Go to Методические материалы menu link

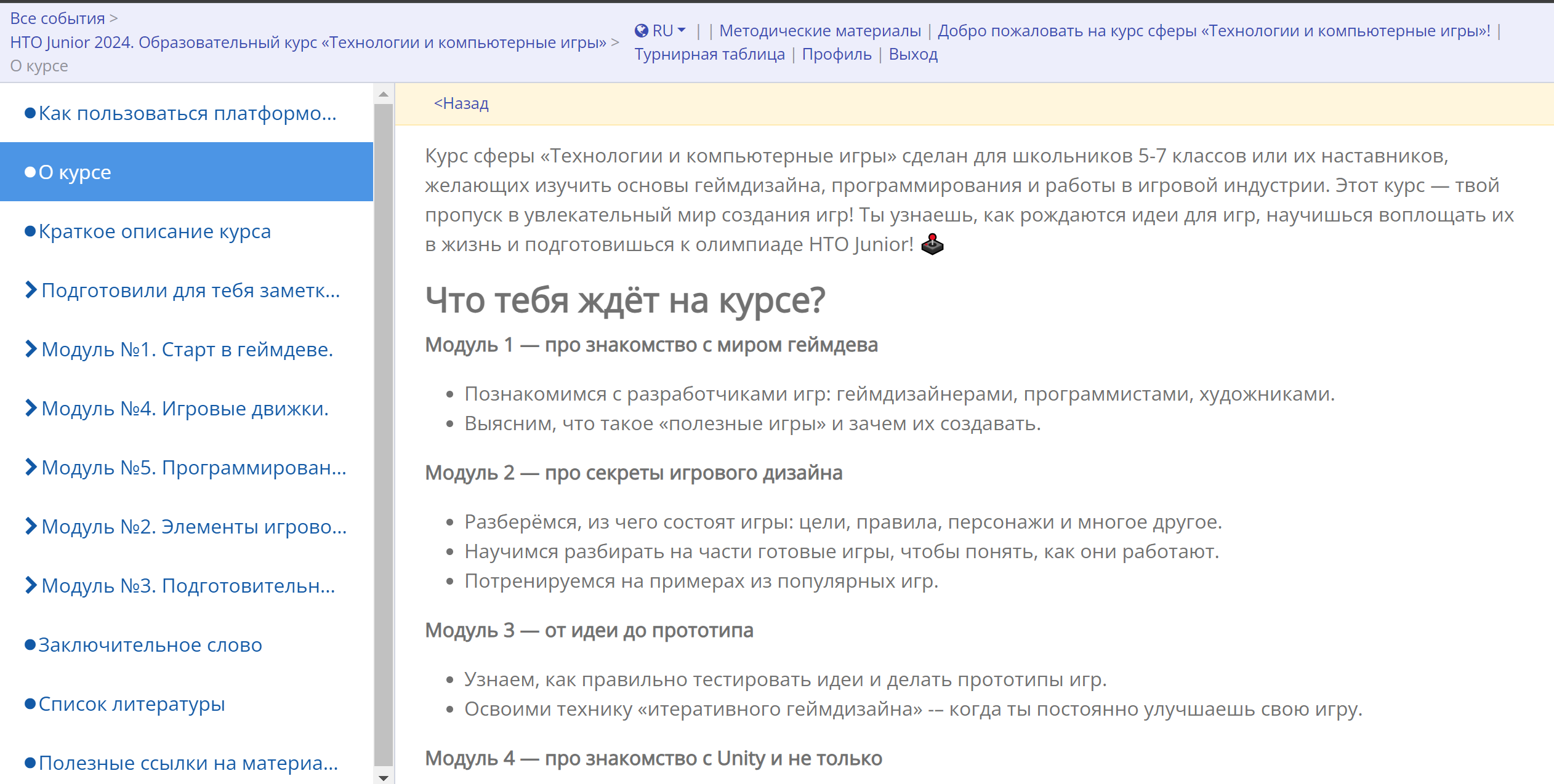coord(819,31)
